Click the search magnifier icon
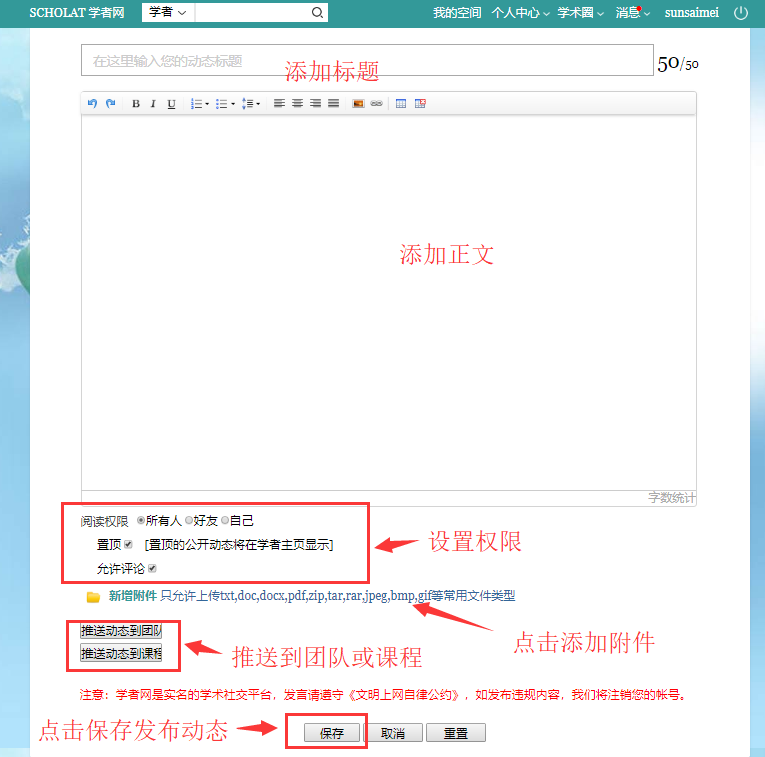Image resolution: width=765 pixels, height=757 pixels. pyautogui.click(x=317, y=13)
